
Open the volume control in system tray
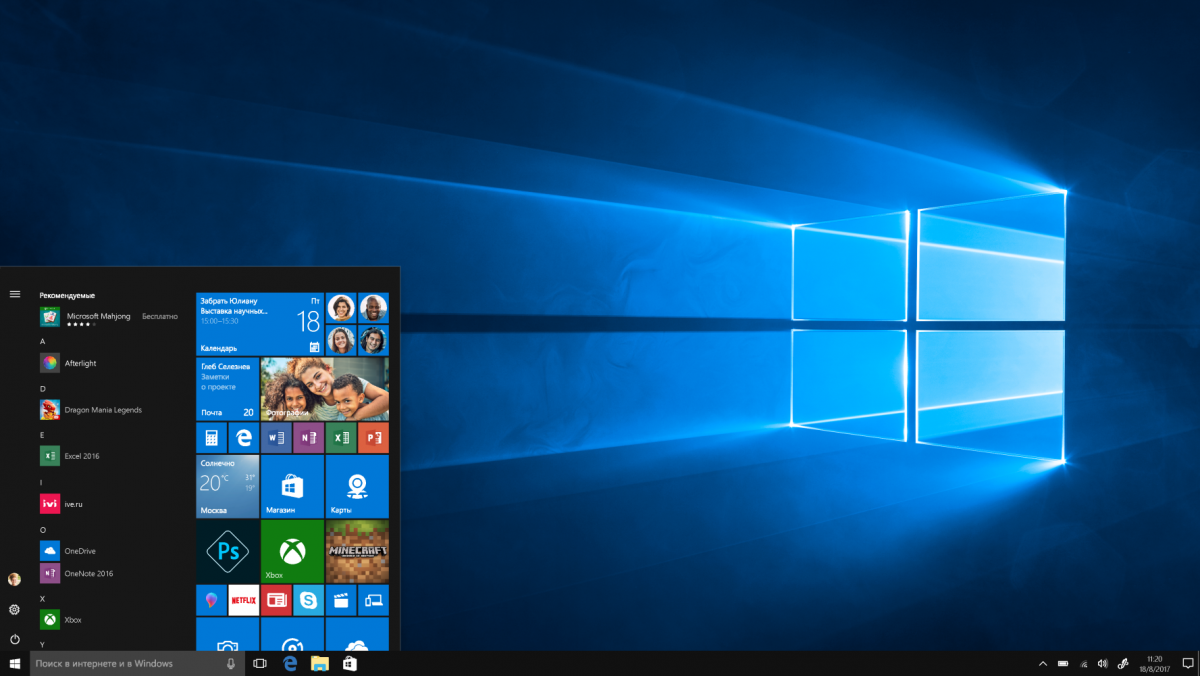click(x=1102, y=663)
